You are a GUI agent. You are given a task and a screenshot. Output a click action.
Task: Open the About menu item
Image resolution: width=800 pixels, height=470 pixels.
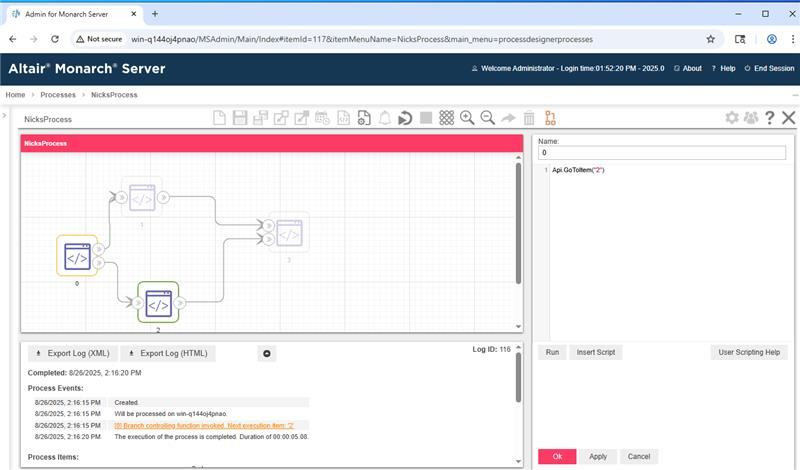(x=688, y=68)
